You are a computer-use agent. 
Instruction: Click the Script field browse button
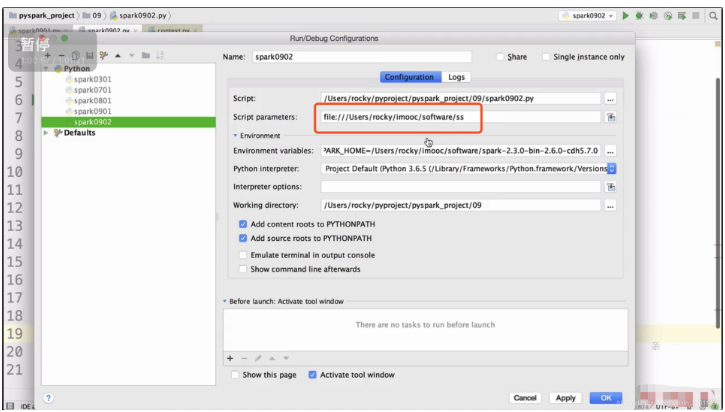pyautogui.click(x=610, y=98)
